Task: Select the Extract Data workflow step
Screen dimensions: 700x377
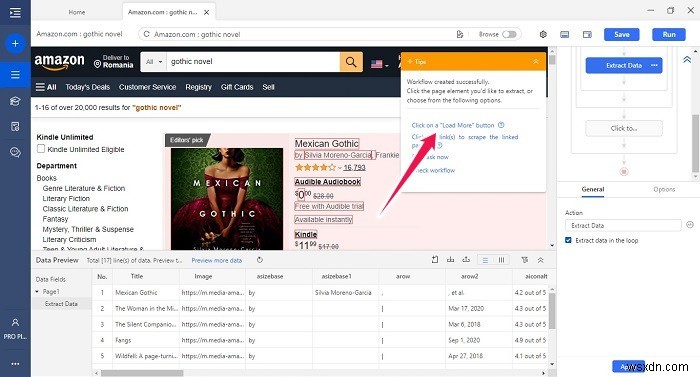Action: 624,65
